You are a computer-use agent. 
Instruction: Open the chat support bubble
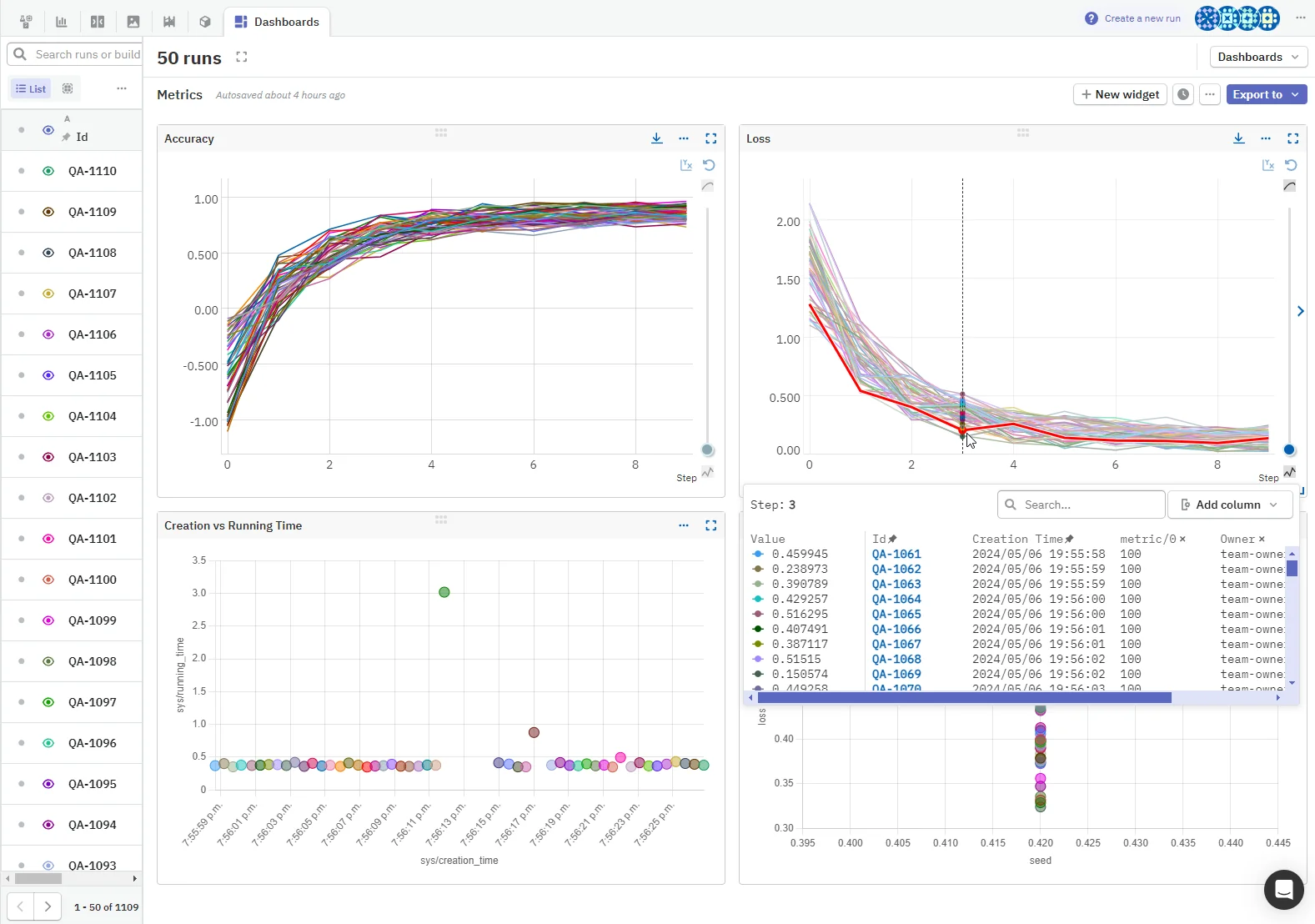tap(1283, 890)
